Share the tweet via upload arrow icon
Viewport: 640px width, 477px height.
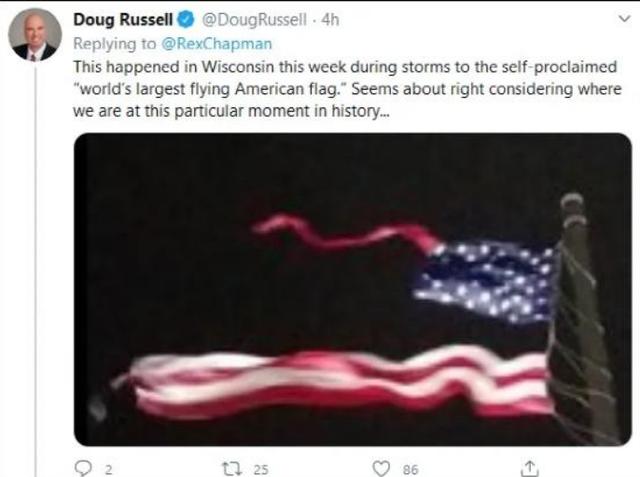(529, 468)
